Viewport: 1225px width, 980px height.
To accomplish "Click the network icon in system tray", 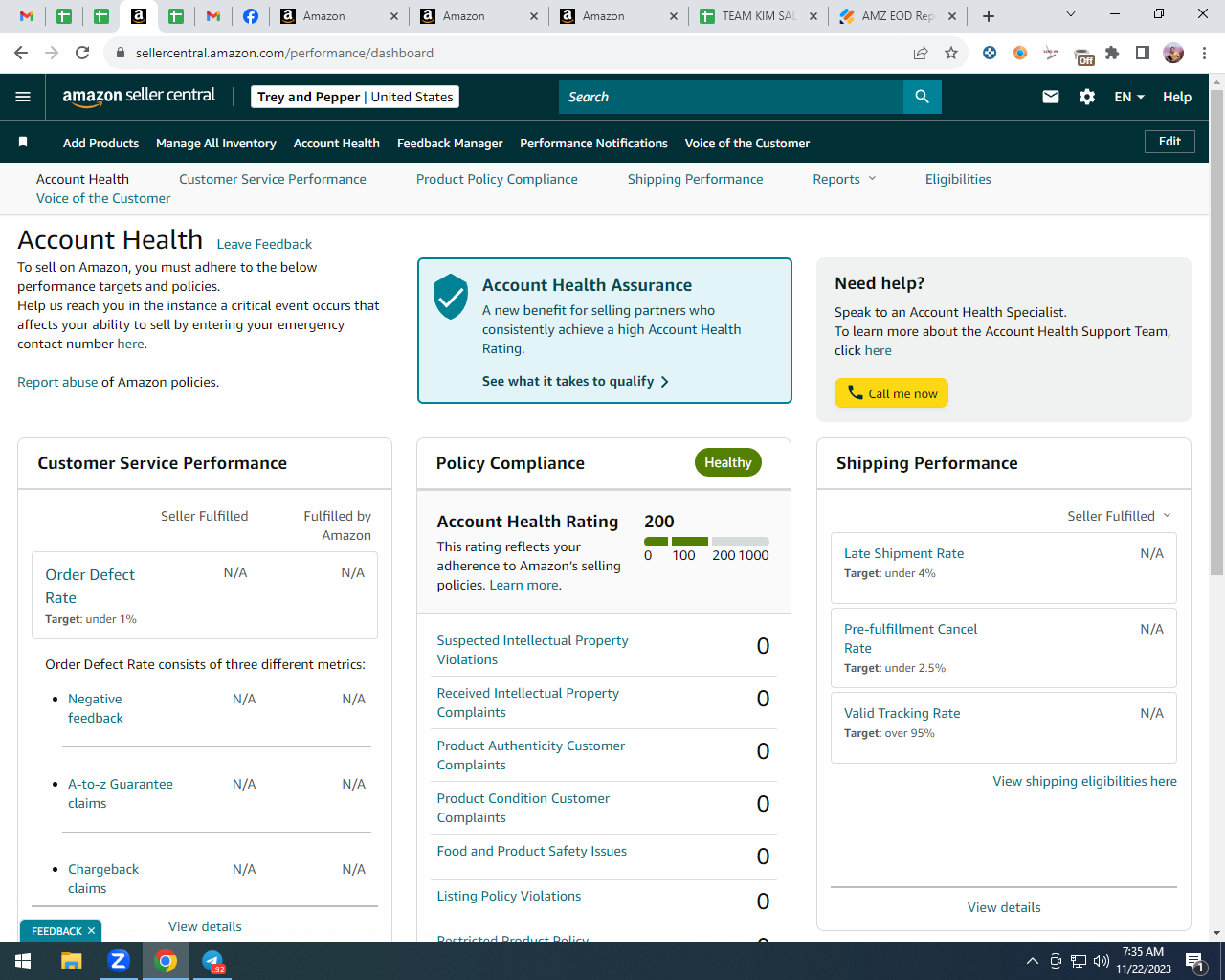I will click(x=1079, y=961).
